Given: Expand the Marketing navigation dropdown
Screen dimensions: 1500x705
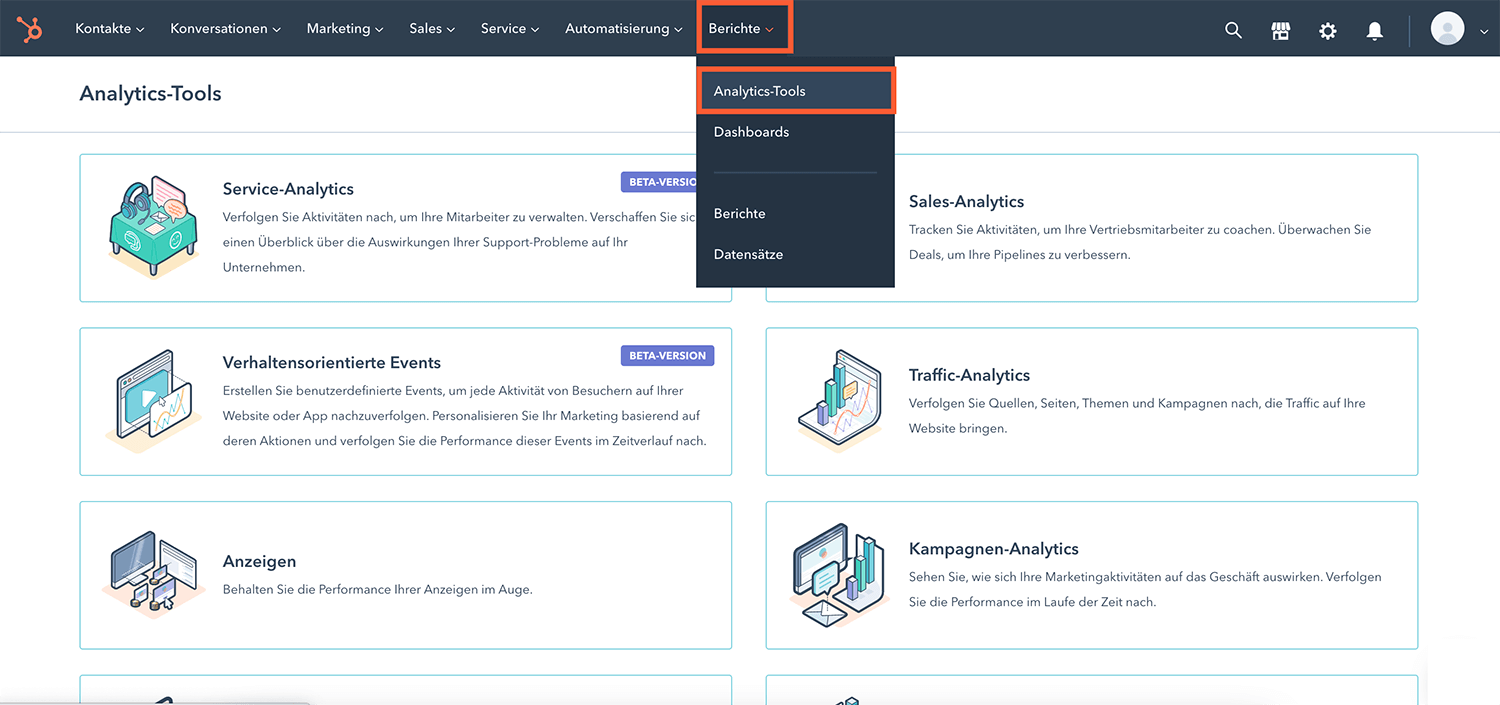Looking at the screenshot, I should pos(345,29).
